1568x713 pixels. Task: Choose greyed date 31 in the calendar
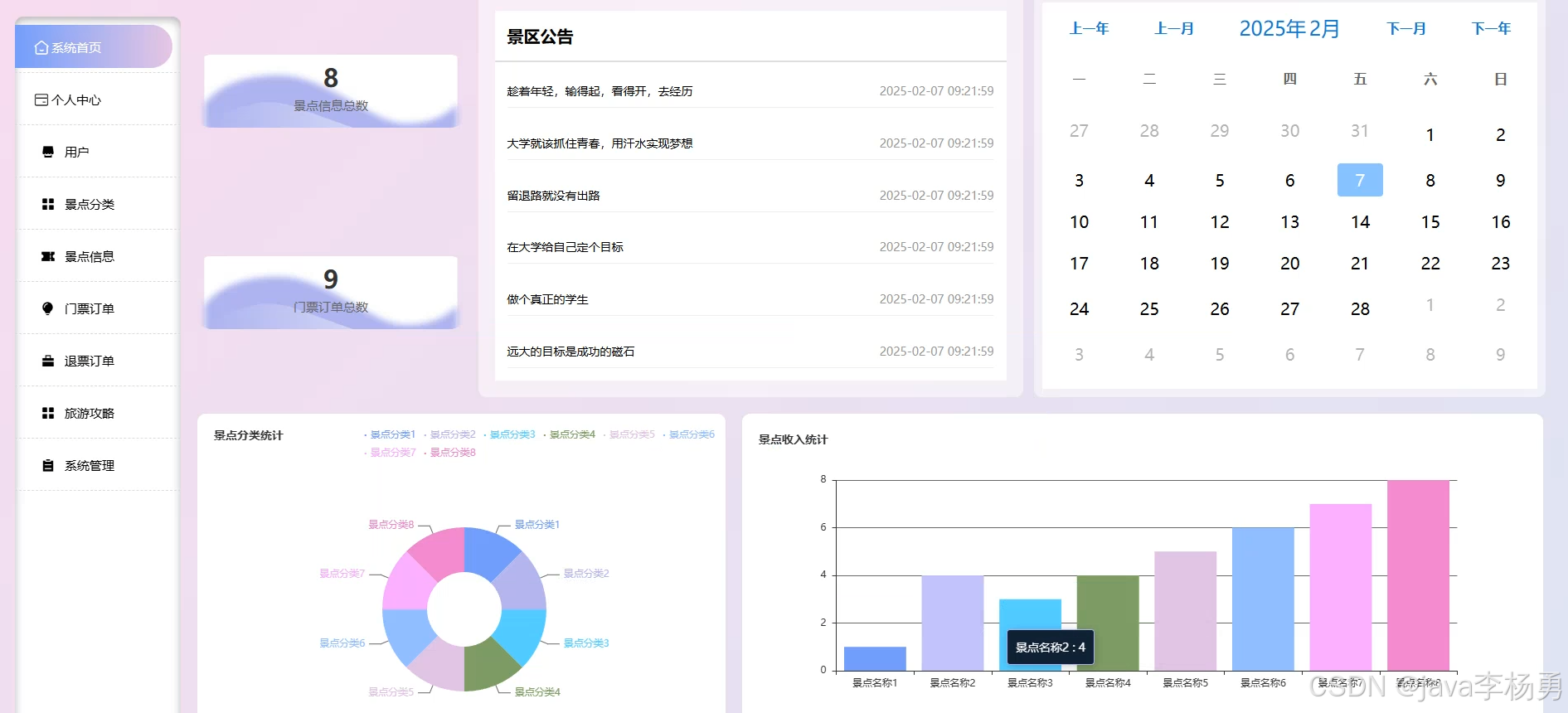click(x=1360, y=131)
